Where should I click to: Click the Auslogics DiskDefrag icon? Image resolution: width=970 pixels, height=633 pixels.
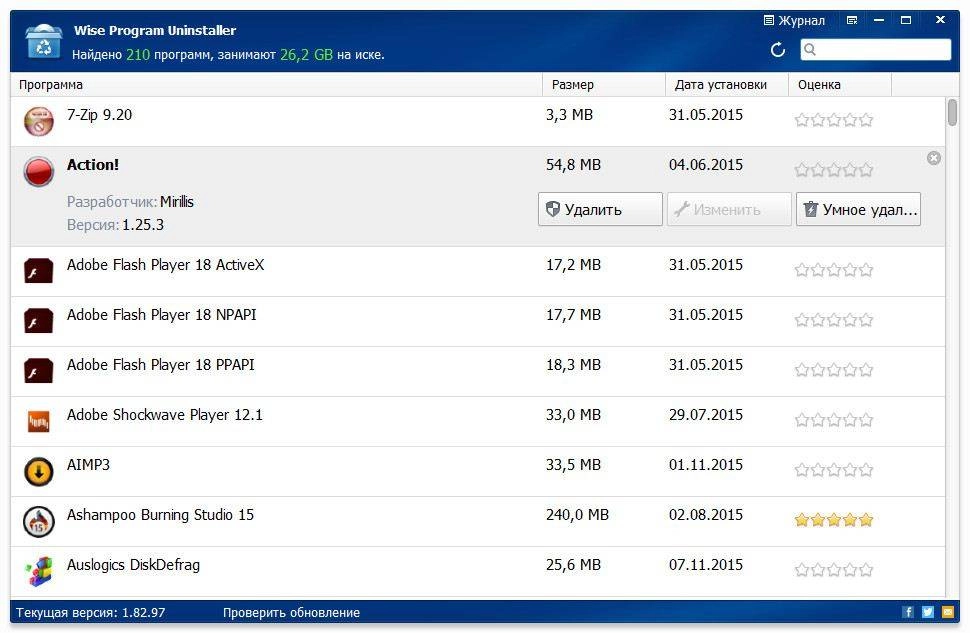[38, 572]
